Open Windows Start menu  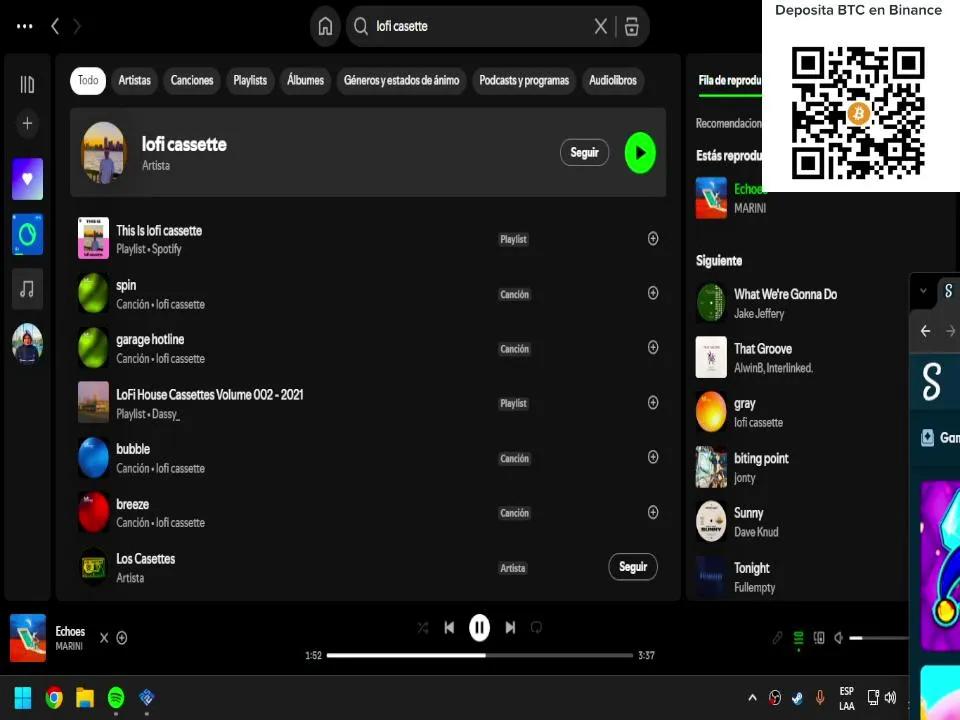click(x=23, y=697)
